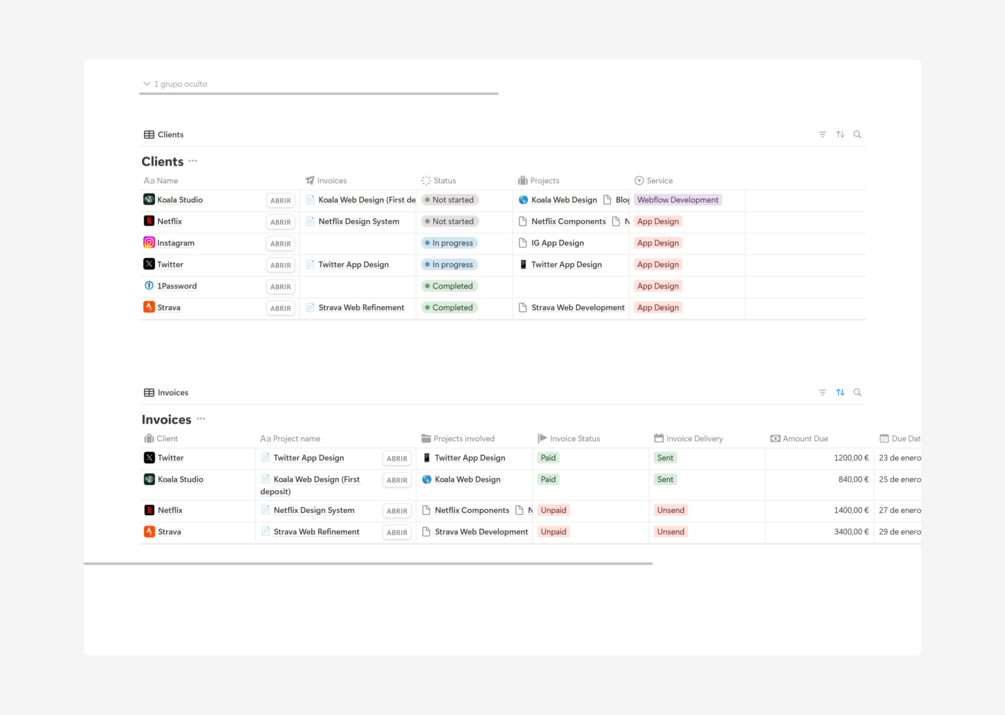The image size is (1005, 715).
Task: Click ABRIR for Netflix Design System invoice
Action: tap(397, 511)
